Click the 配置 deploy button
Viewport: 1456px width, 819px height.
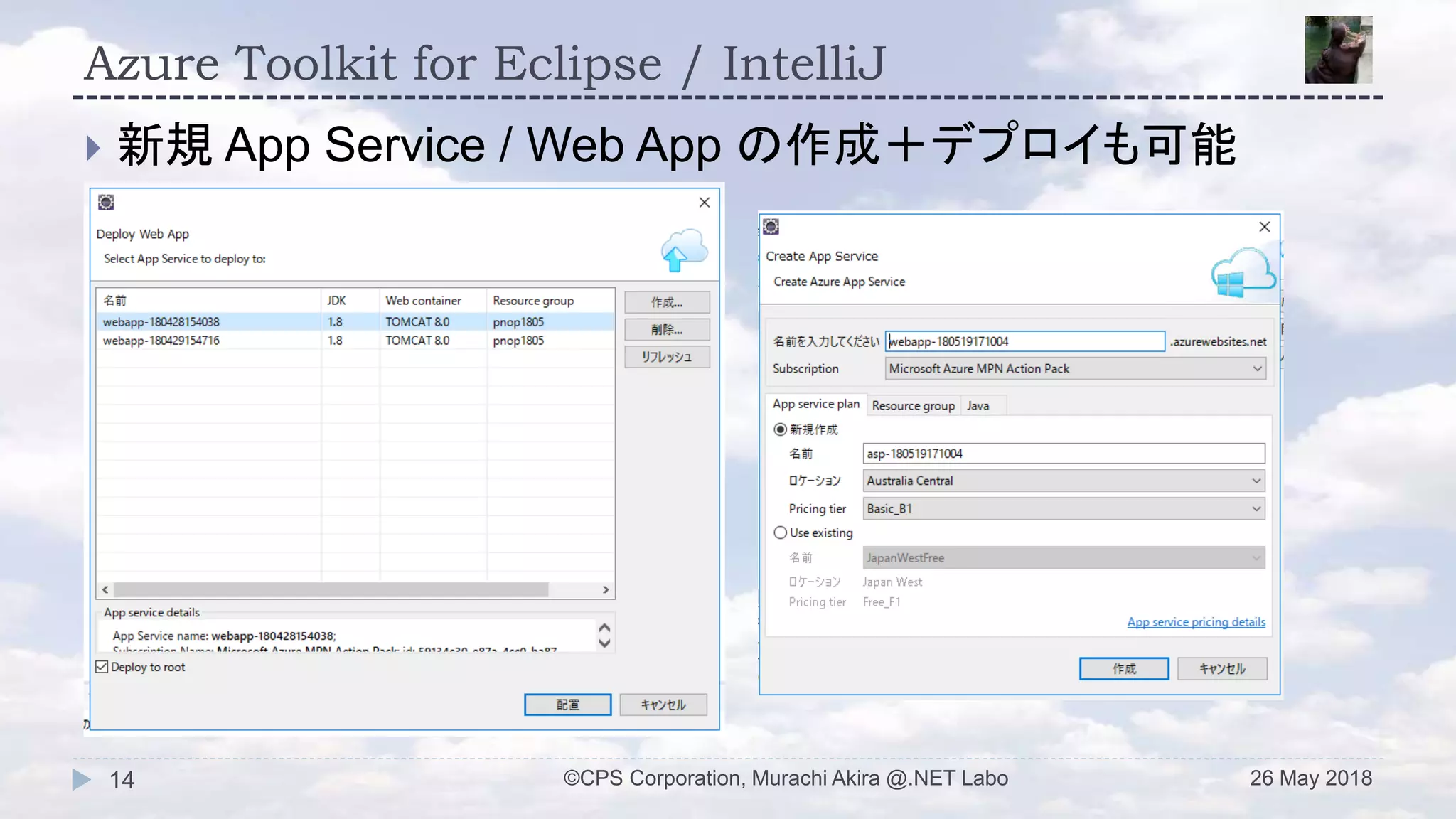pos(567,704)
